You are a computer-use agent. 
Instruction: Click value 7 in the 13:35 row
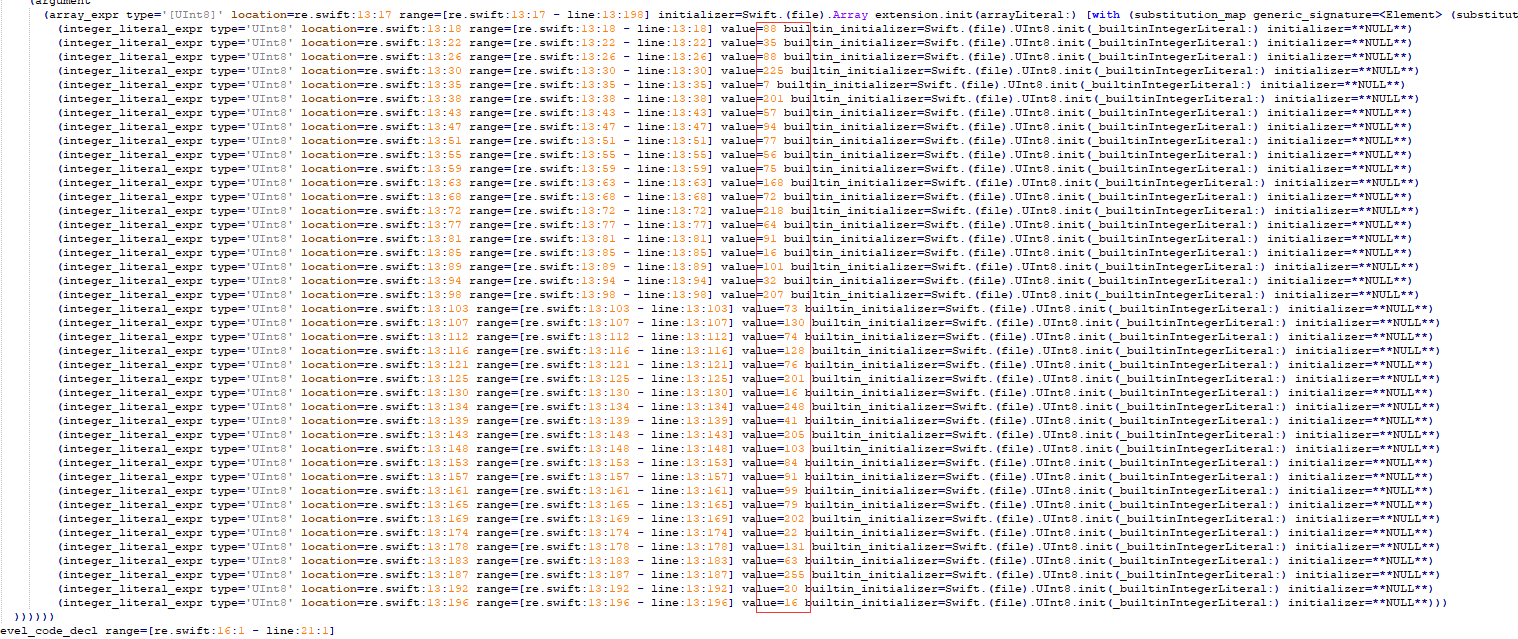(767, 85)
